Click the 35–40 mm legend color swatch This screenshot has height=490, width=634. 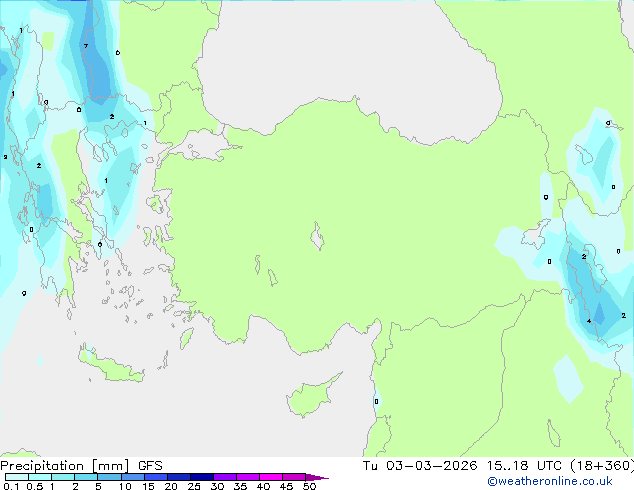tap(247, 477)
